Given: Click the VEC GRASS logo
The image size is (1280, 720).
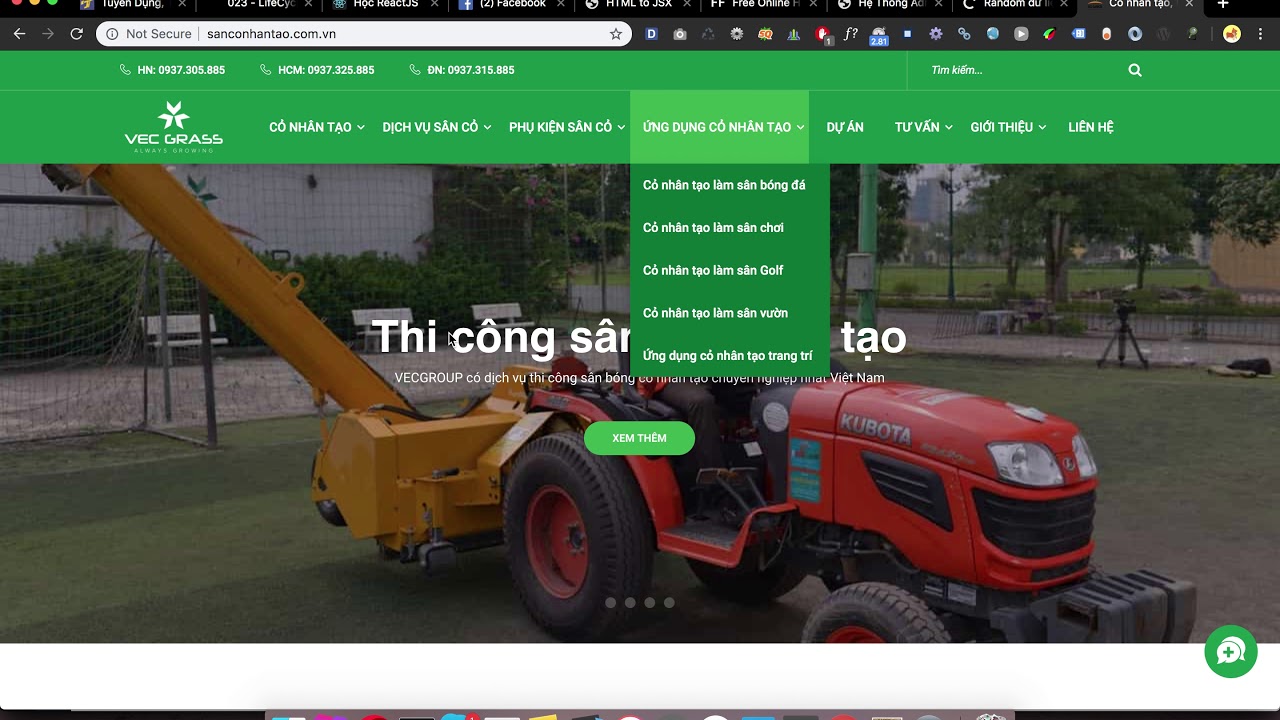Looking at the screenshot, I should click(174, 127).
